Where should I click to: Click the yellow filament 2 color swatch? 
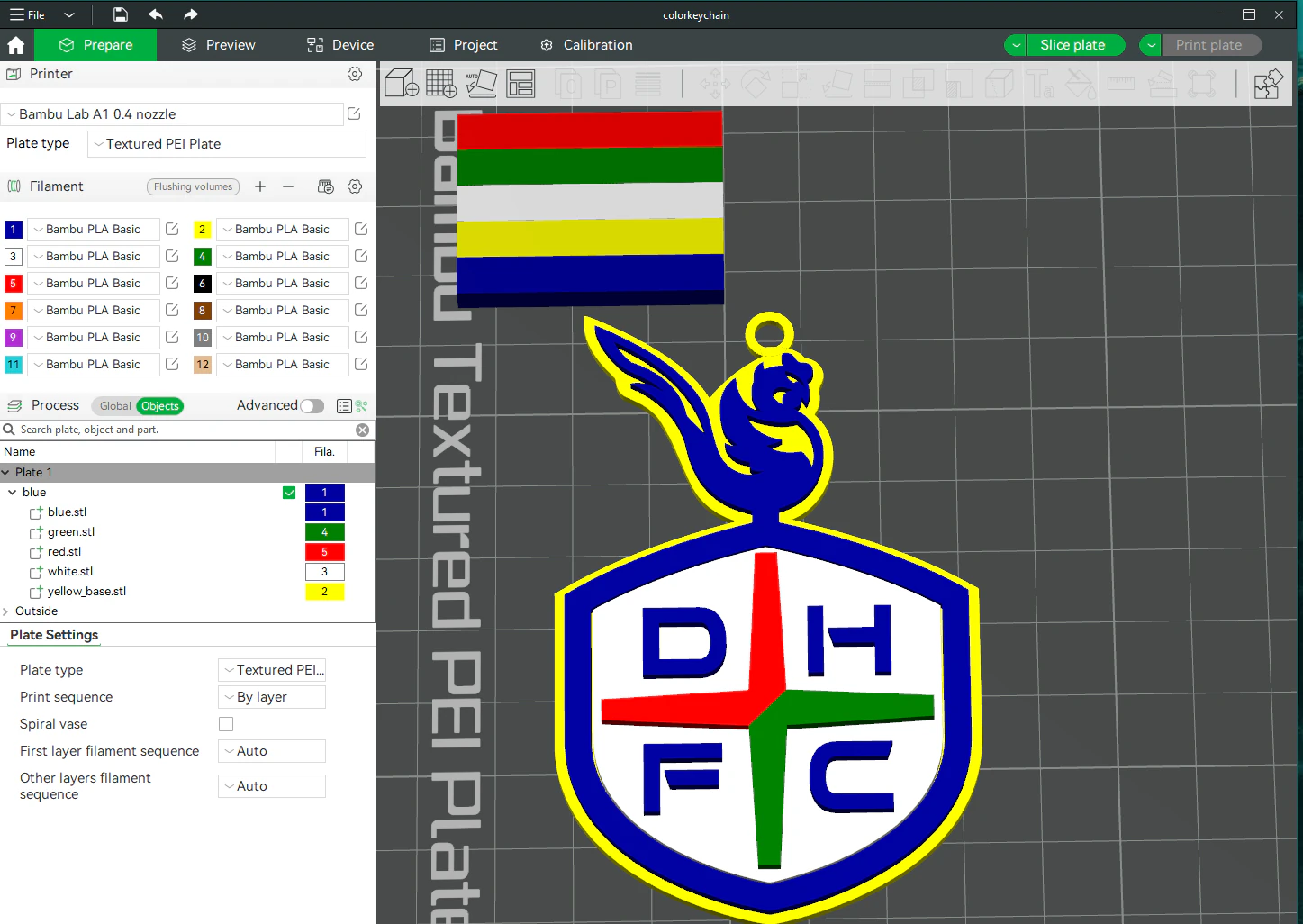pos(203,229)
